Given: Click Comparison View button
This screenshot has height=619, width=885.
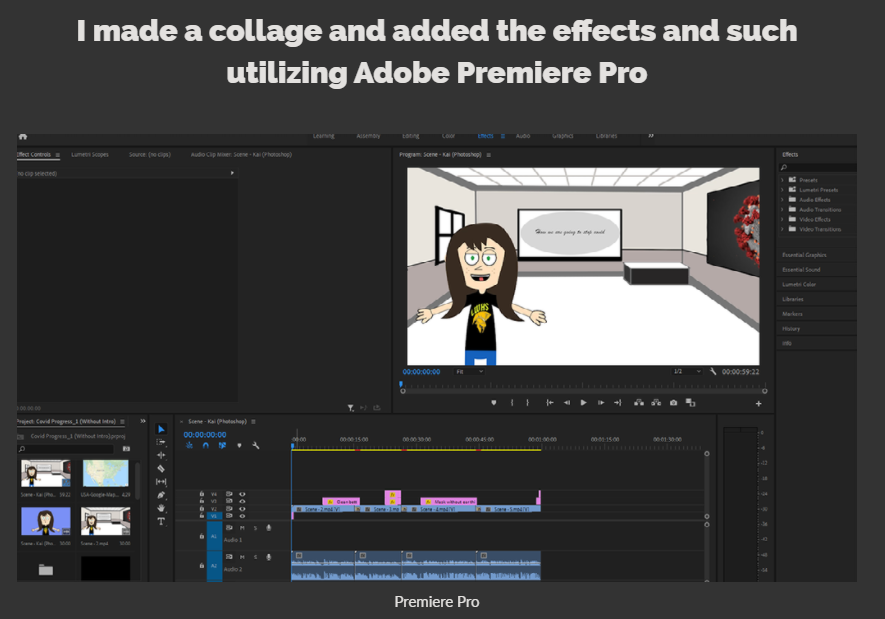Looking at the screenshot, I should tap(690, 403).
